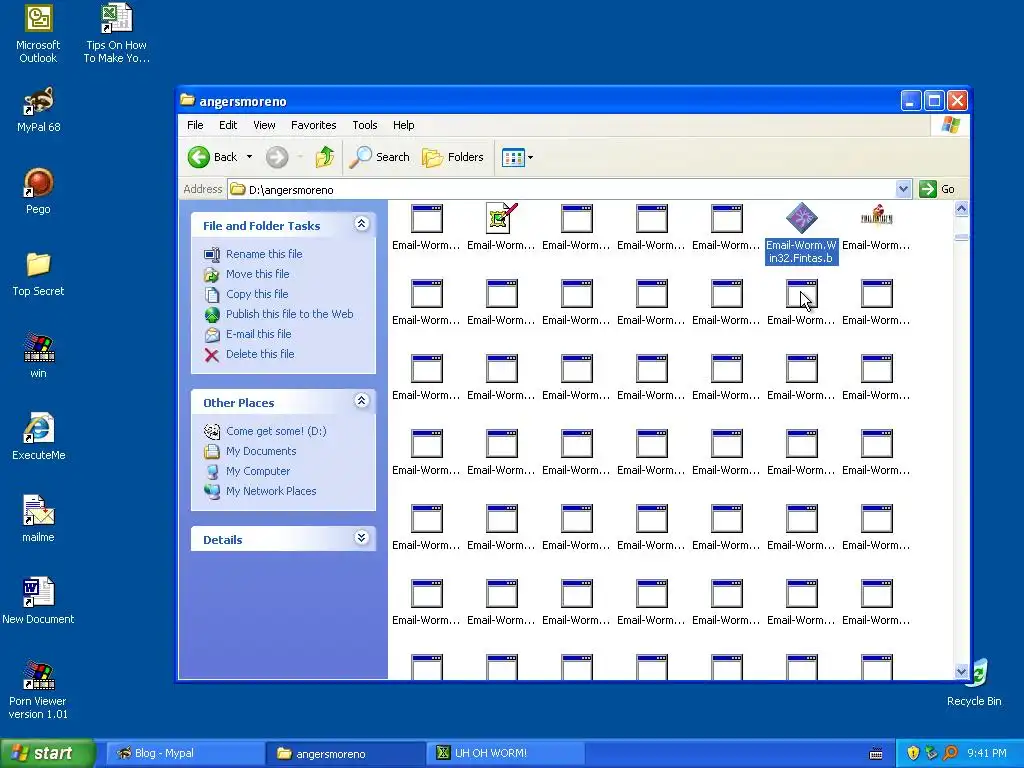Click the file list scrollbar down arrow
The image size is (1024, 768).
click(961, 671)
